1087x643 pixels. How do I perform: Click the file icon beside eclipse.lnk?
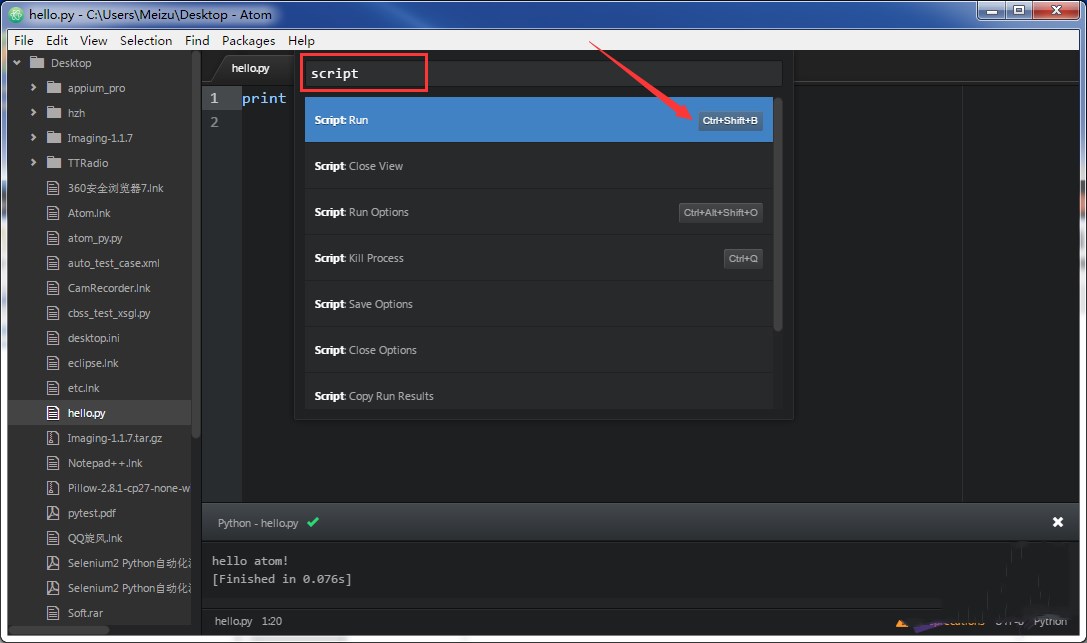53,362
